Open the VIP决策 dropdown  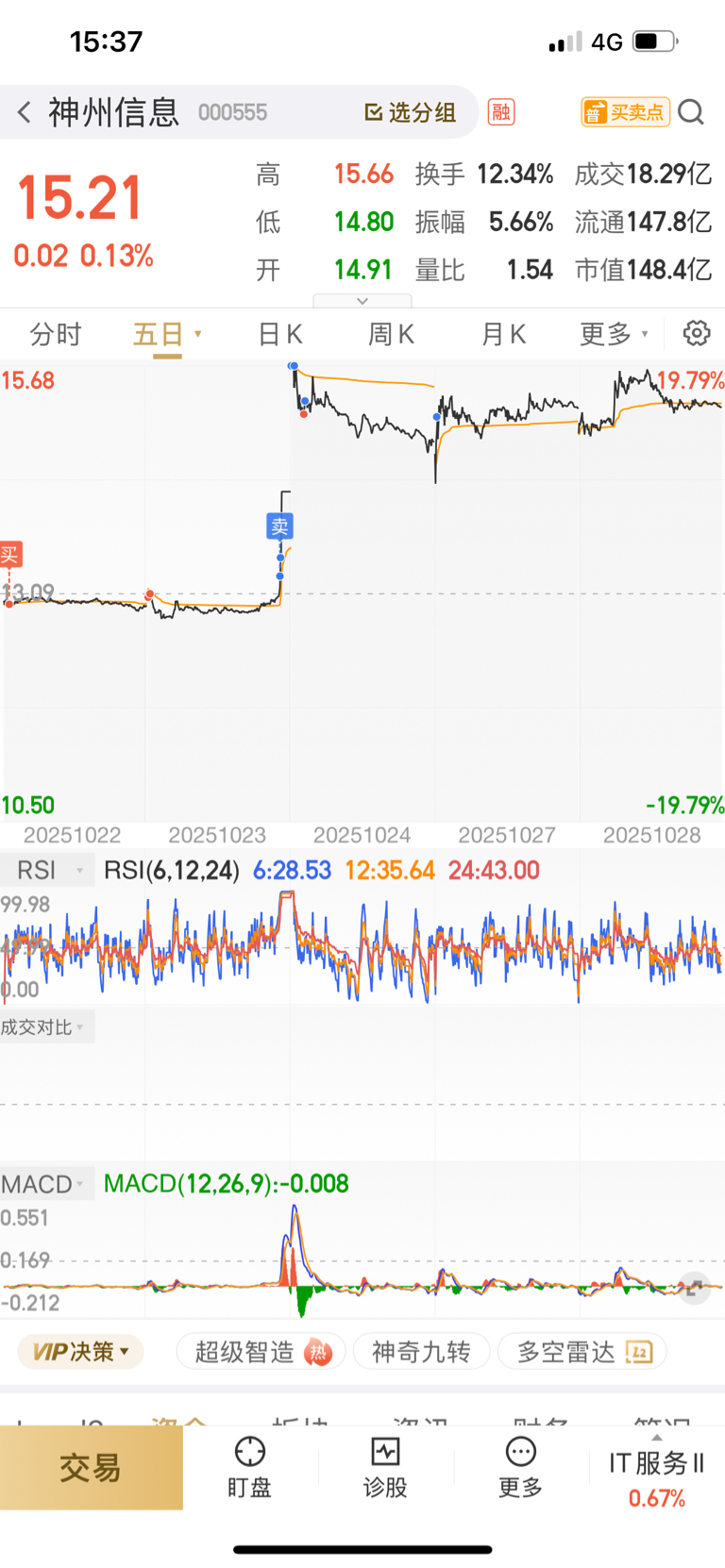pos(81,1351)
